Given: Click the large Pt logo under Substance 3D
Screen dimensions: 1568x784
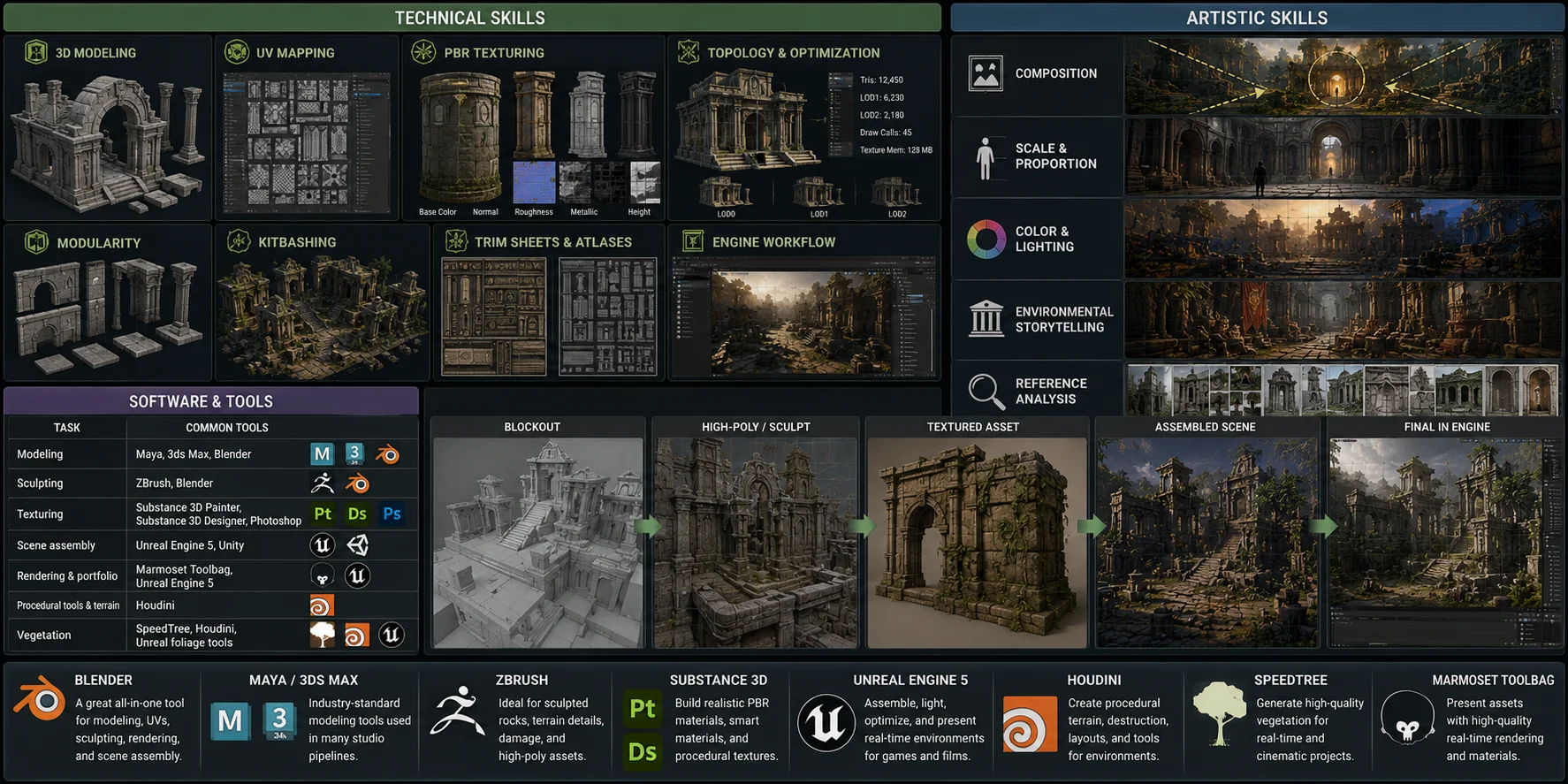Looking at the screenshot, I should [x=643, y=709].
